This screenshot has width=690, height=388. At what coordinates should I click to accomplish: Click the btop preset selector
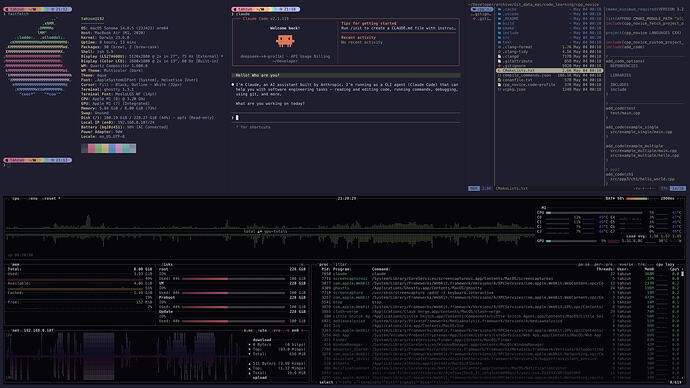pyautogui.click(x=50, y=198)
